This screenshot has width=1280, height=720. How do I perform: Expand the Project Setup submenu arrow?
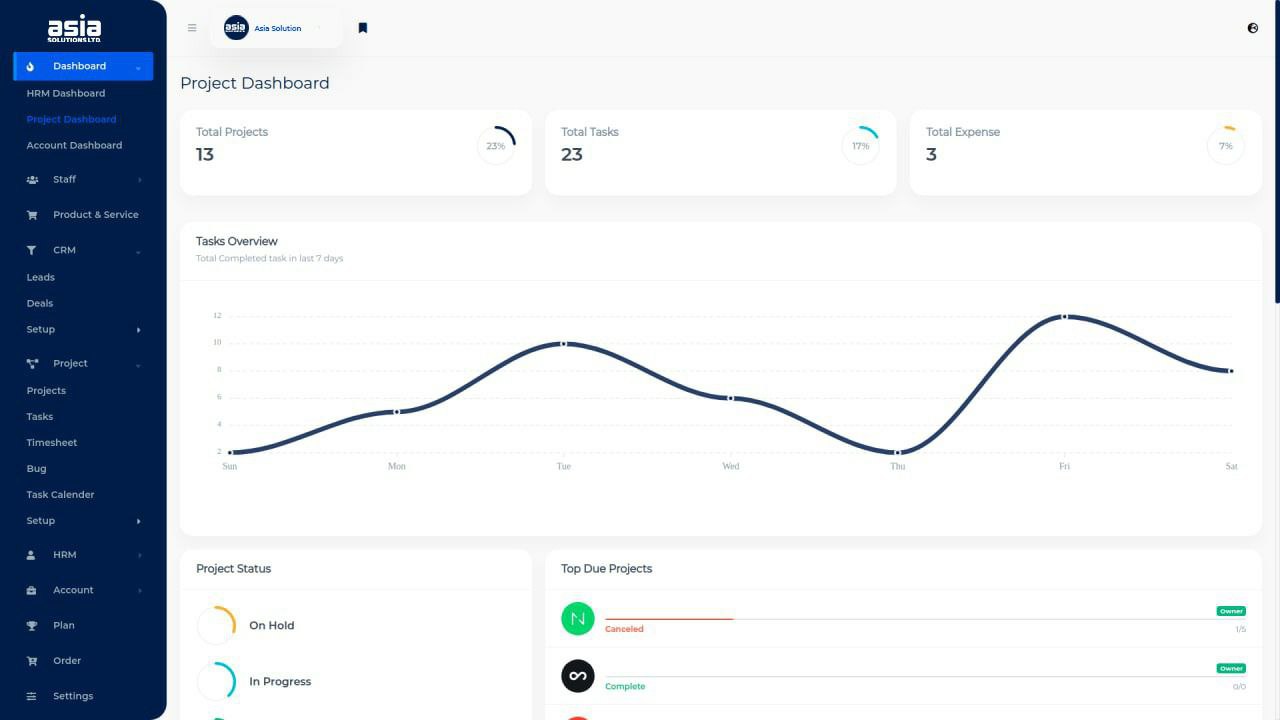(138, 521)
